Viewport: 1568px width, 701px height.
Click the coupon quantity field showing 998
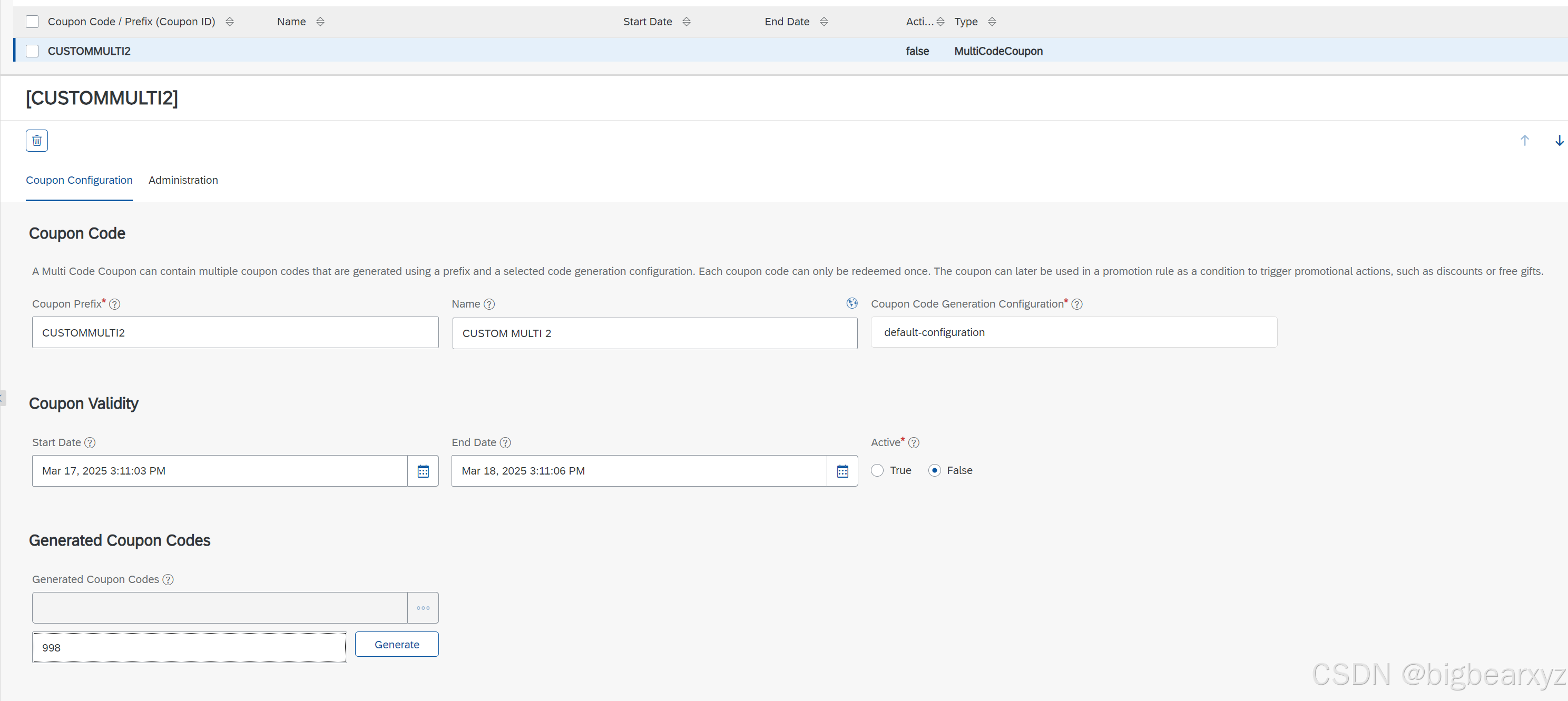(x=189, y=647)
